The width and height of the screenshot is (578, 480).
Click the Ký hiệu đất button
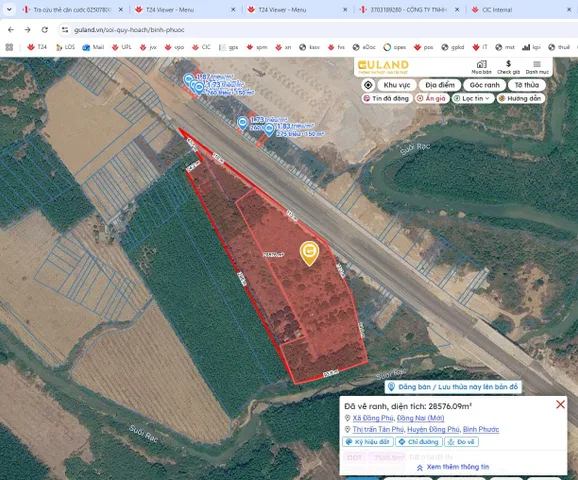368,442
